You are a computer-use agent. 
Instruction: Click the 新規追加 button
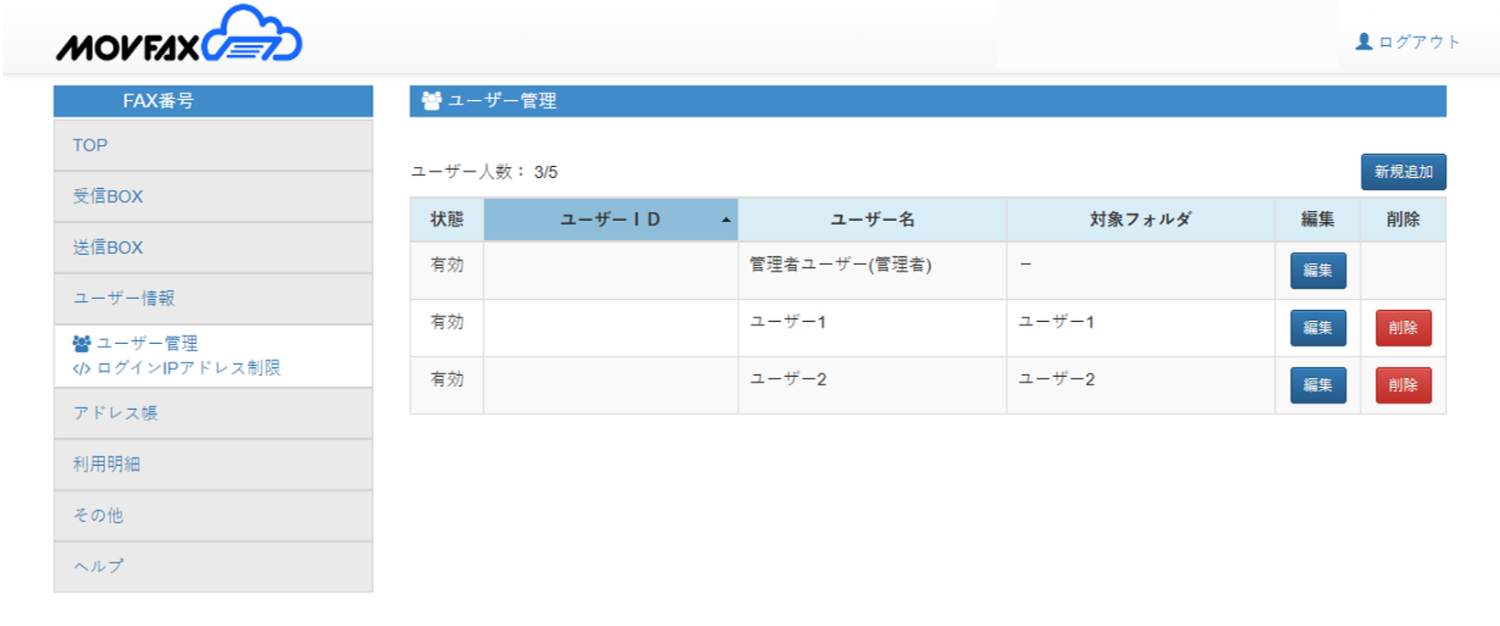pos(1403,172)
